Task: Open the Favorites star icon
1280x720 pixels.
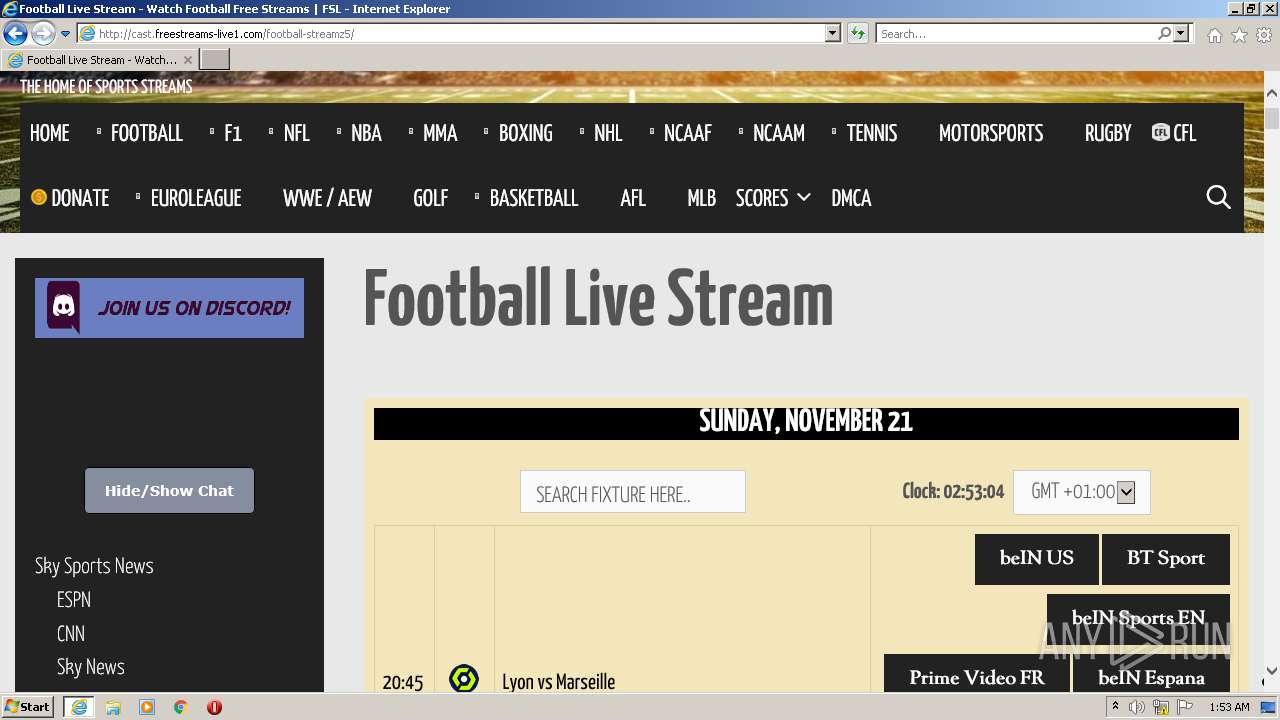Action: point(1239,35)
